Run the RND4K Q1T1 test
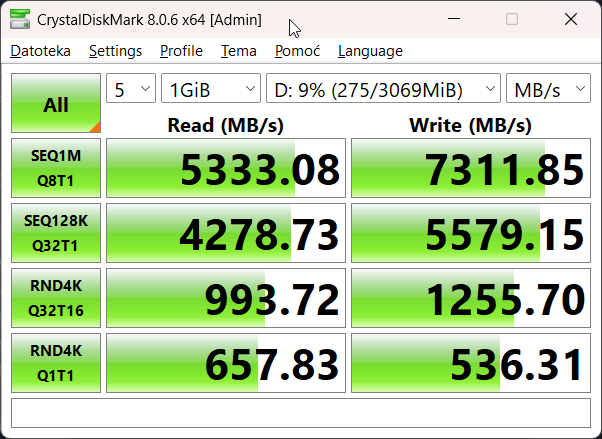The image size is (602, 439). point(56,363)
